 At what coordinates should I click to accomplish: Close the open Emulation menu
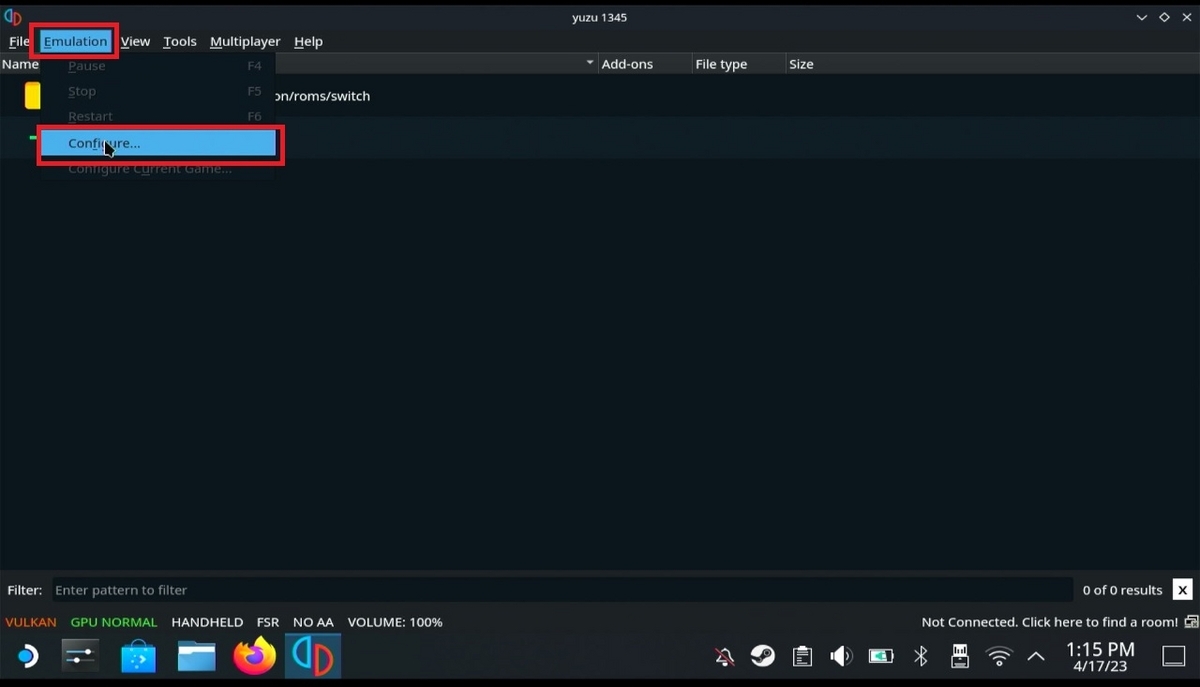[x=75, y=41]
